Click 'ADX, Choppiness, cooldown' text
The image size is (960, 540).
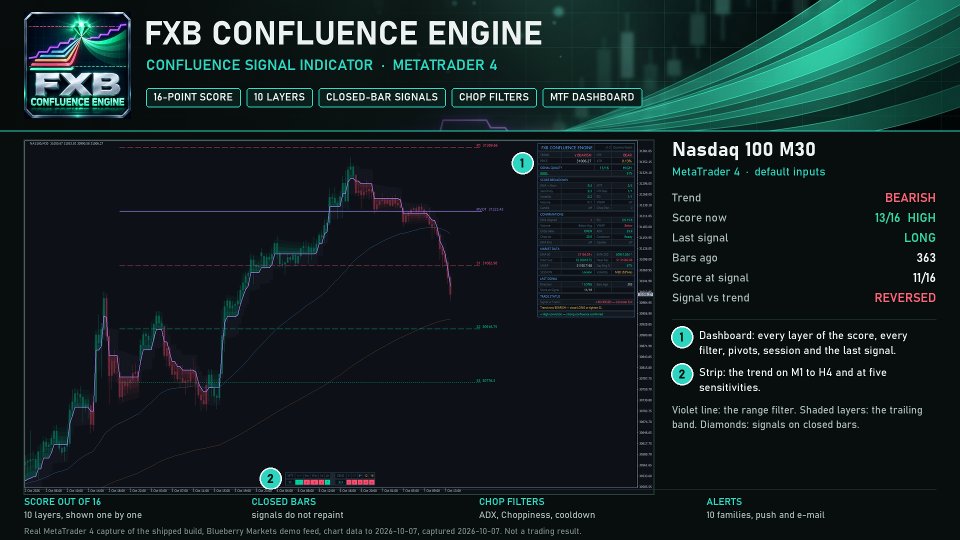(536, 515)
